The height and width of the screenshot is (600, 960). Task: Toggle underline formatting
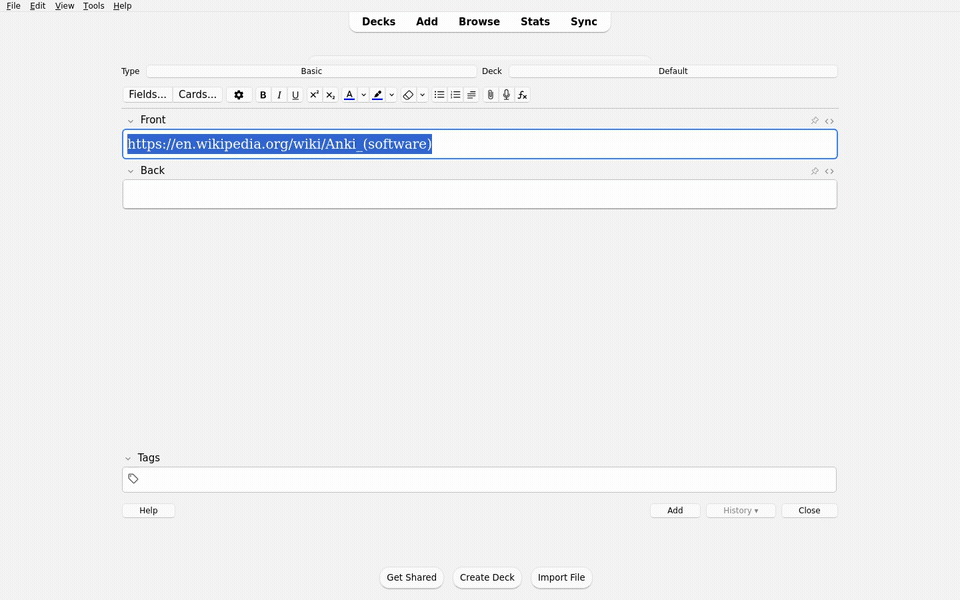[295, 95]
